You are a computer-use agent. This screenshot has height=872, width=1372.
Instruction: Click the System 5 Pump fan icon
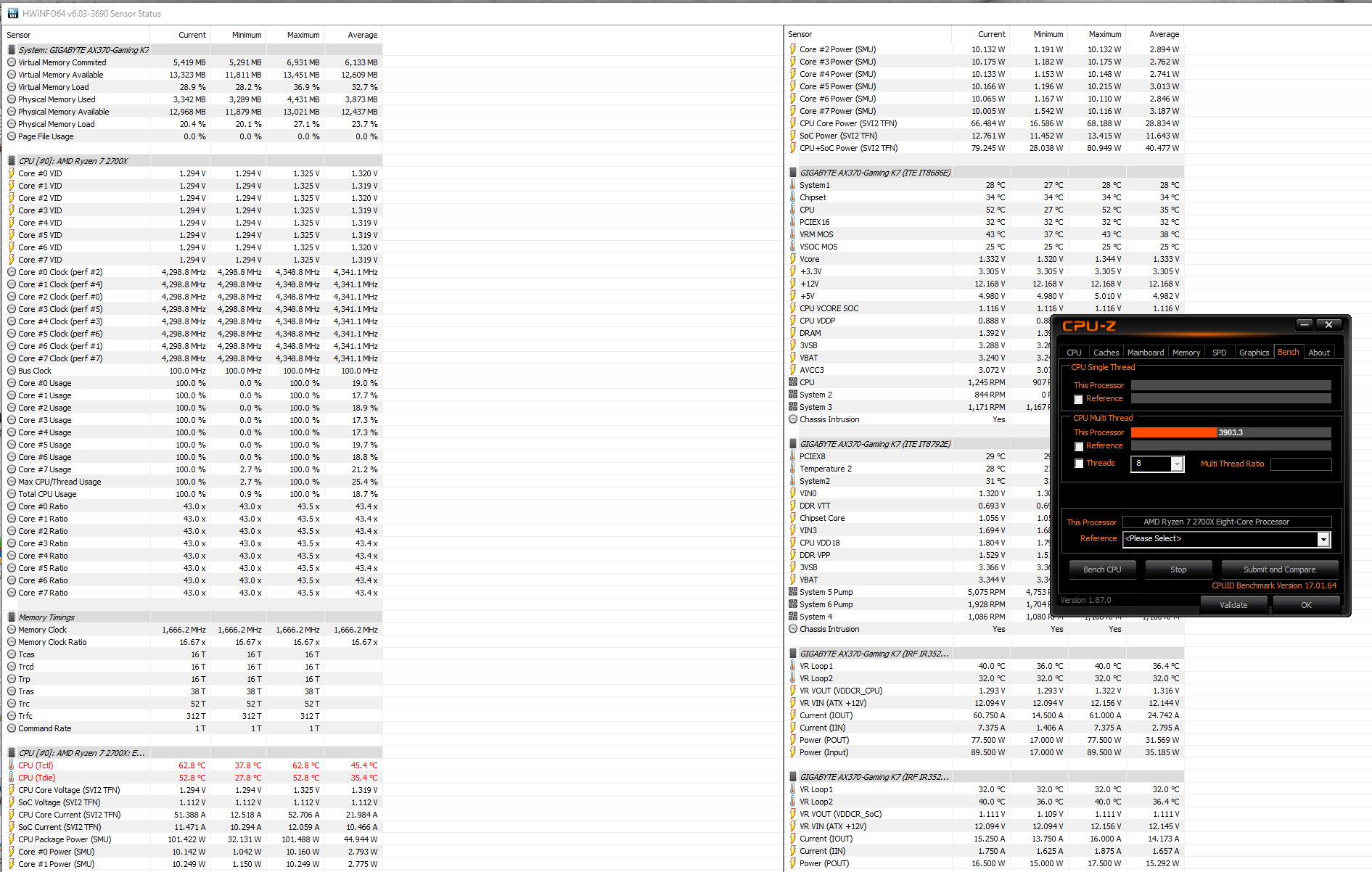[x=793, y=592]
